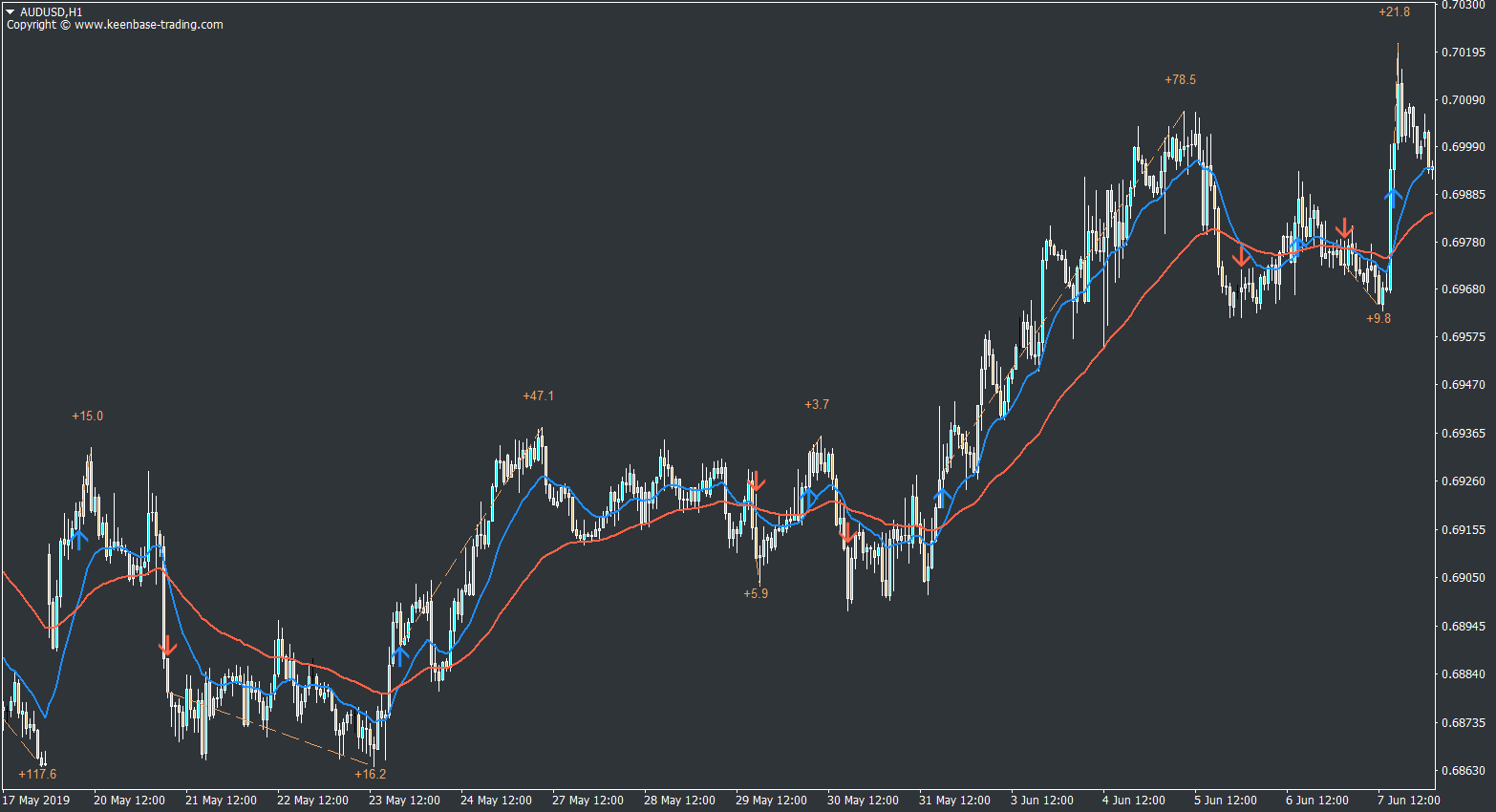Viewport: 1496px width, 812px height.
Task: Click the 29 May 12:00 time label
Action: tap(771, 801)
